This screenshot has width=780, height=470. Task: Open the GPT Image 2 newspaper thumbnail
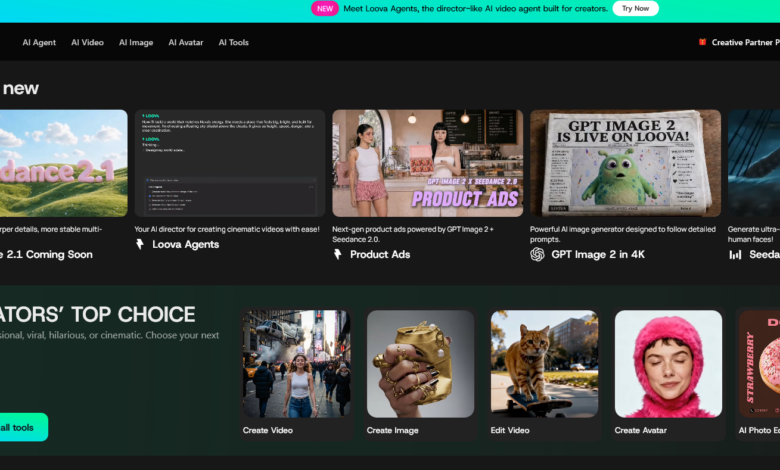tap(625, 163)
